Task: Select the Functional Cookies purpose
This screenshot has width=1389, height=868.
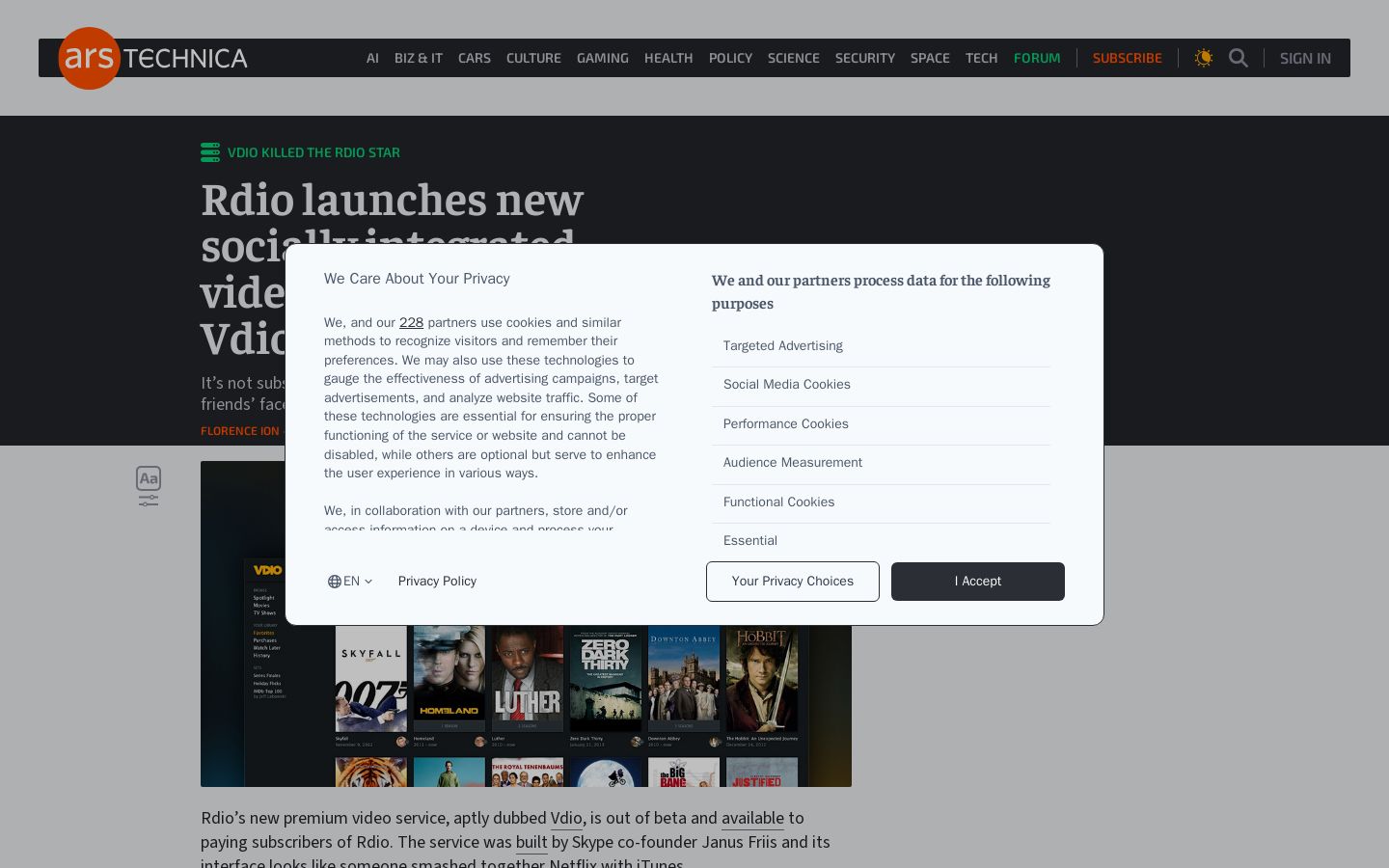Action: coord(881,502)
